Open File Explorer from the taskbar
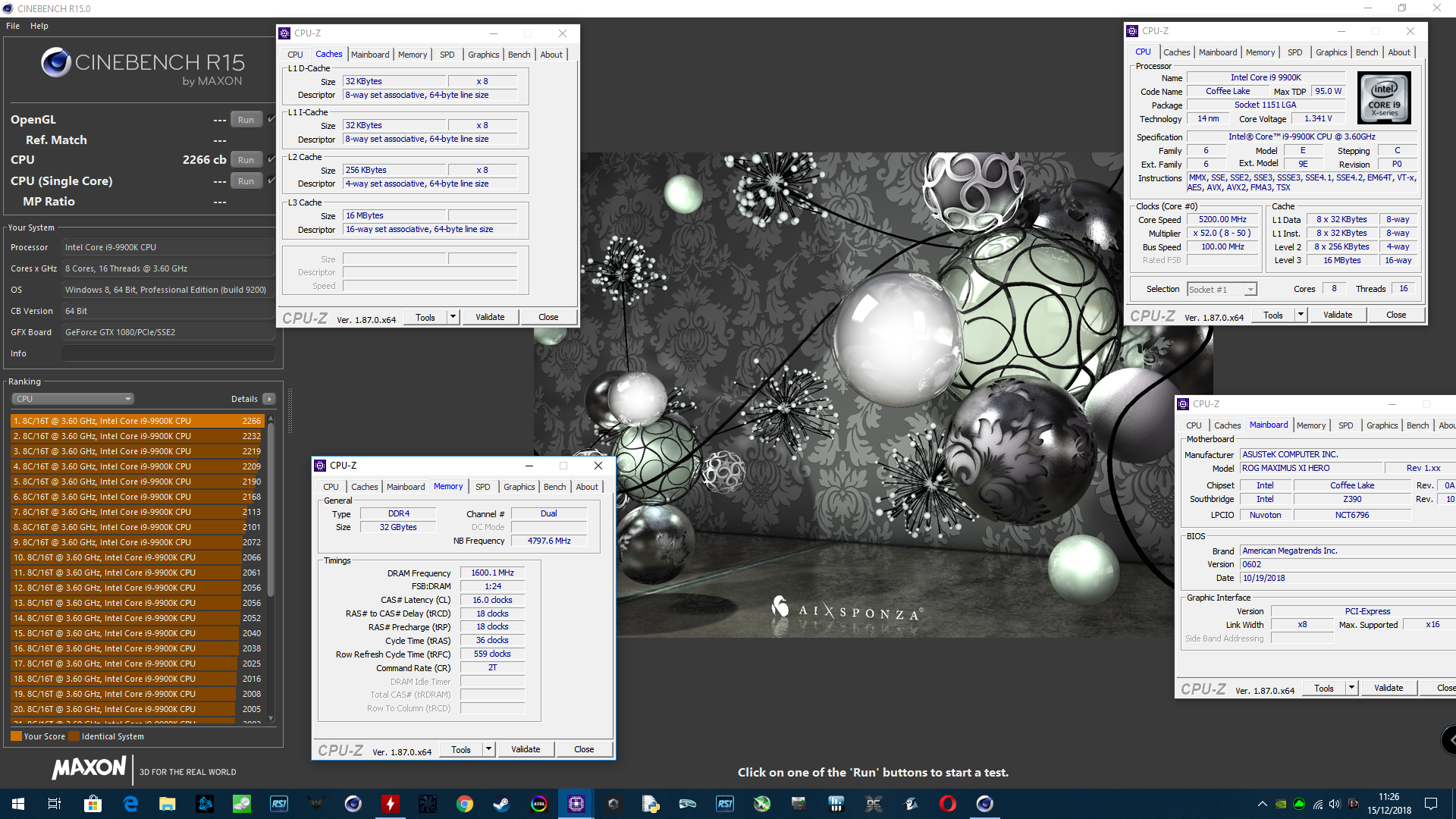1456x819 pixels. [x=167, y=804]
